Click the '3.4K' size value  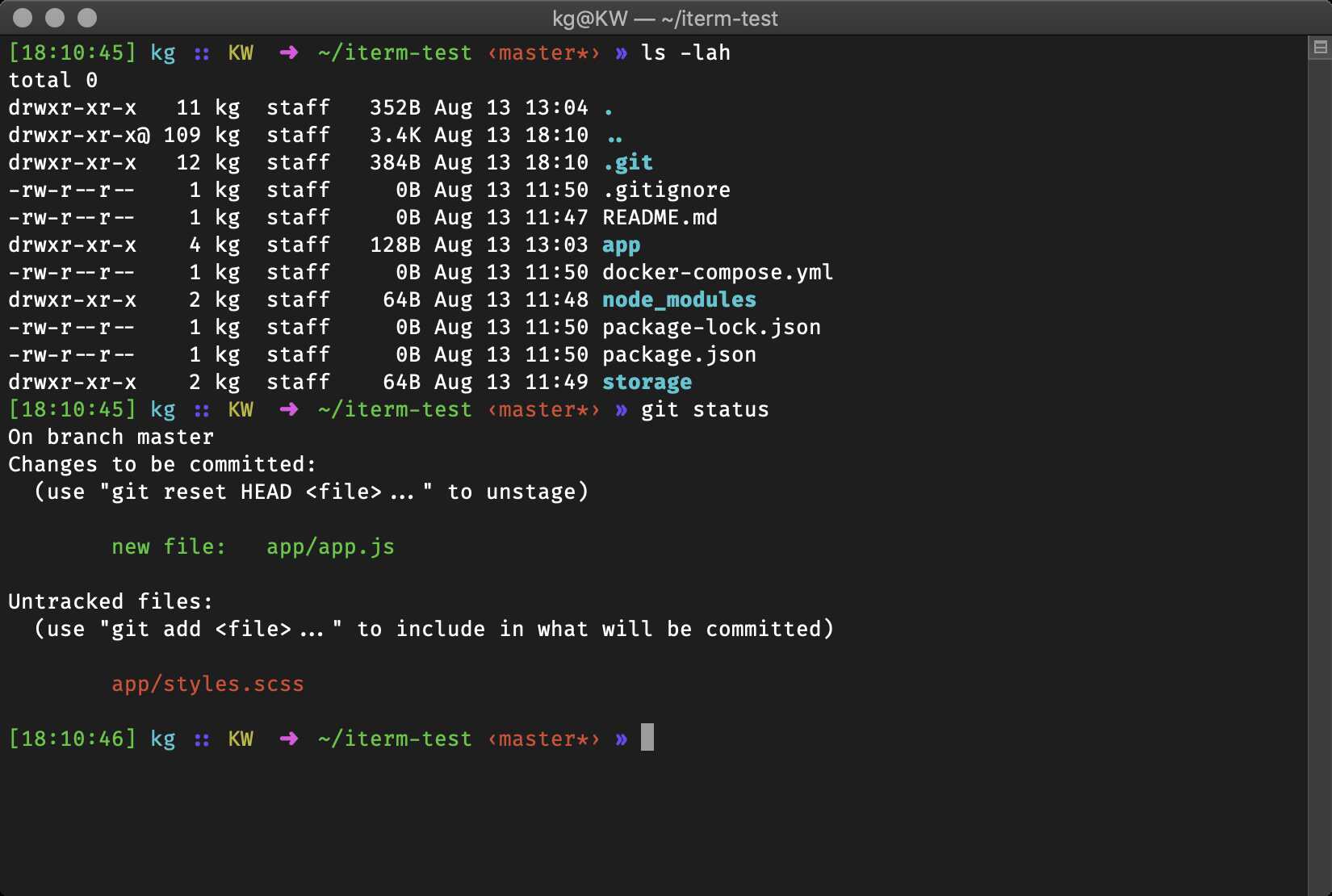pos(396,135)
